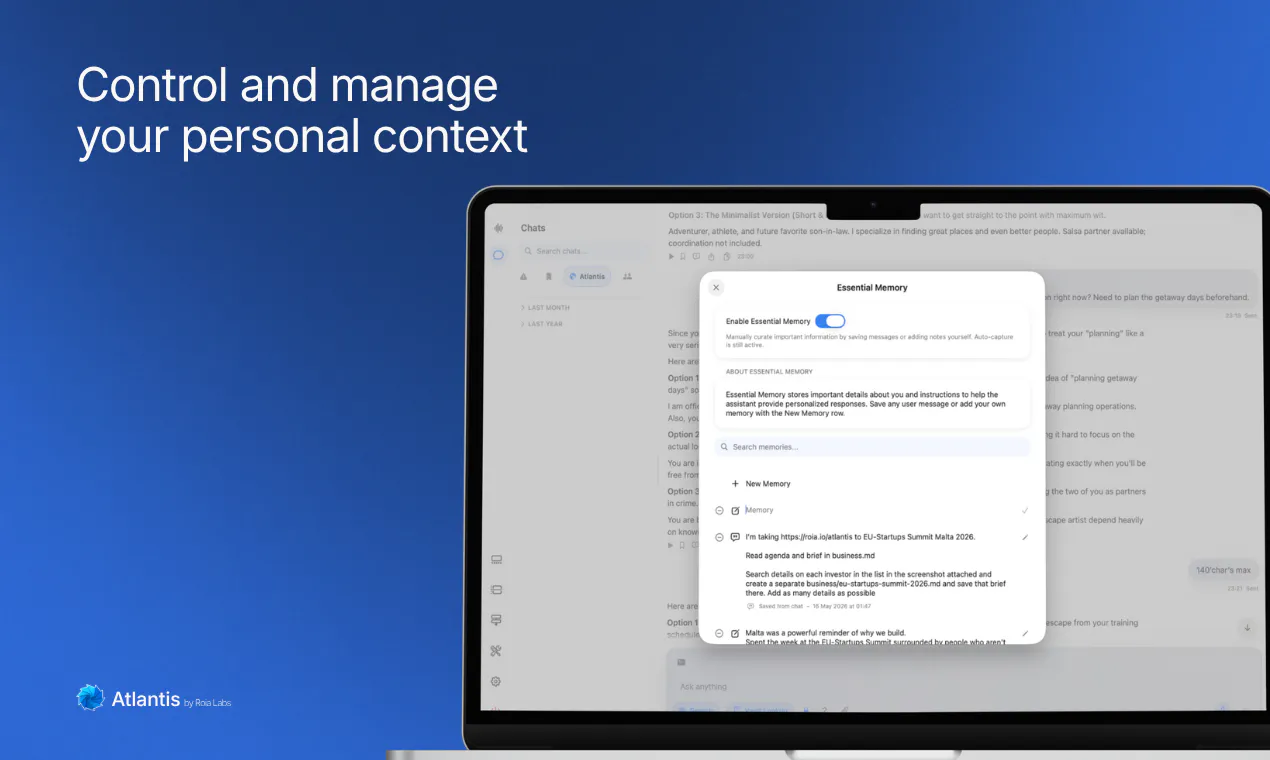The width and height of the screenshot is (1270, 760).
Task: Play the Option 3 response audio
Action: click(x=672, y=257)
